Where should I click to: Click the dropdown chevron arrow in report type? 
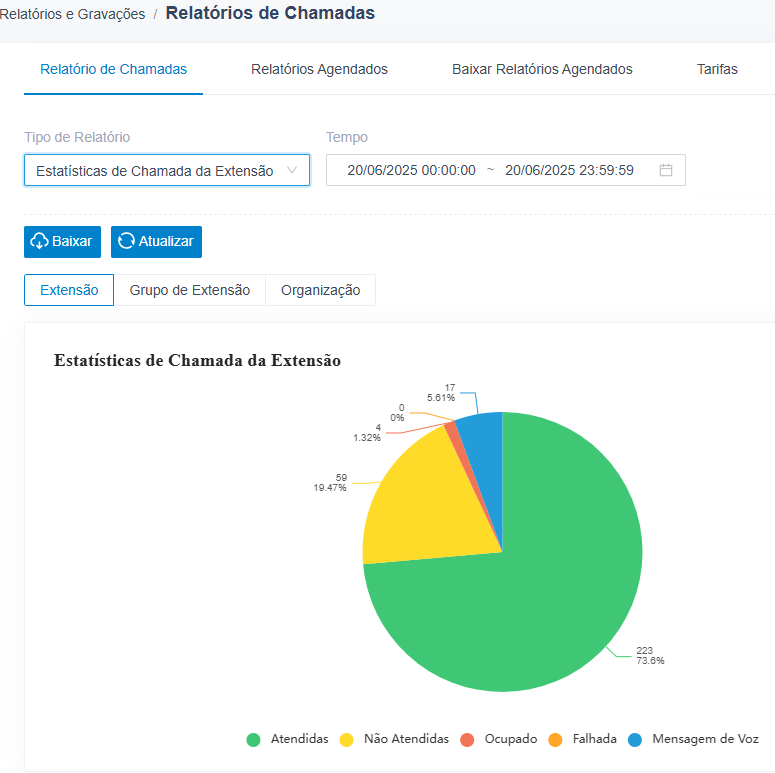(292, 170)
